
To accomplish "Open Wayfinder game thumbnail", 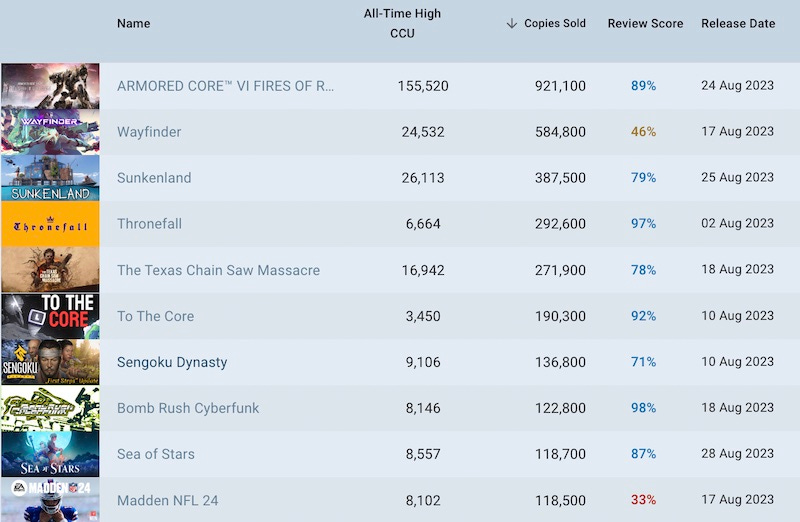I will (x=50, y=132).
